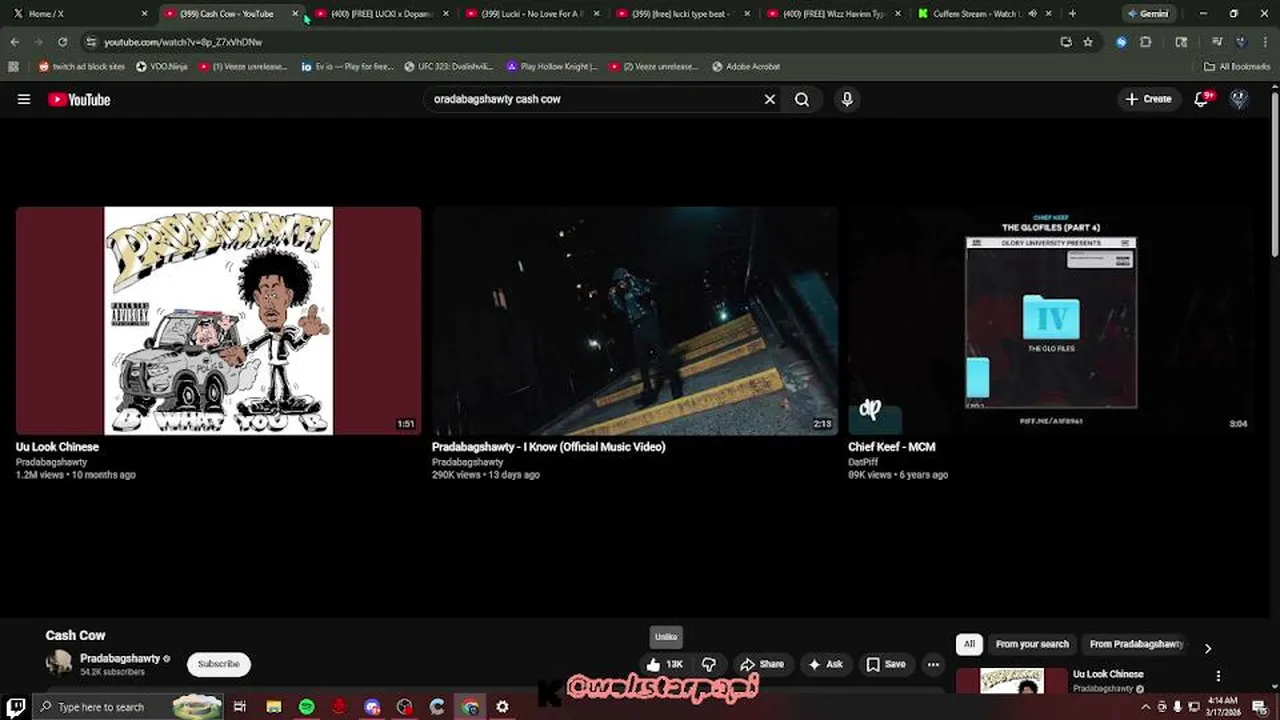Close the Cash Cow - YouTube tab
1280x720 pixels.
(x=295, y=14)
